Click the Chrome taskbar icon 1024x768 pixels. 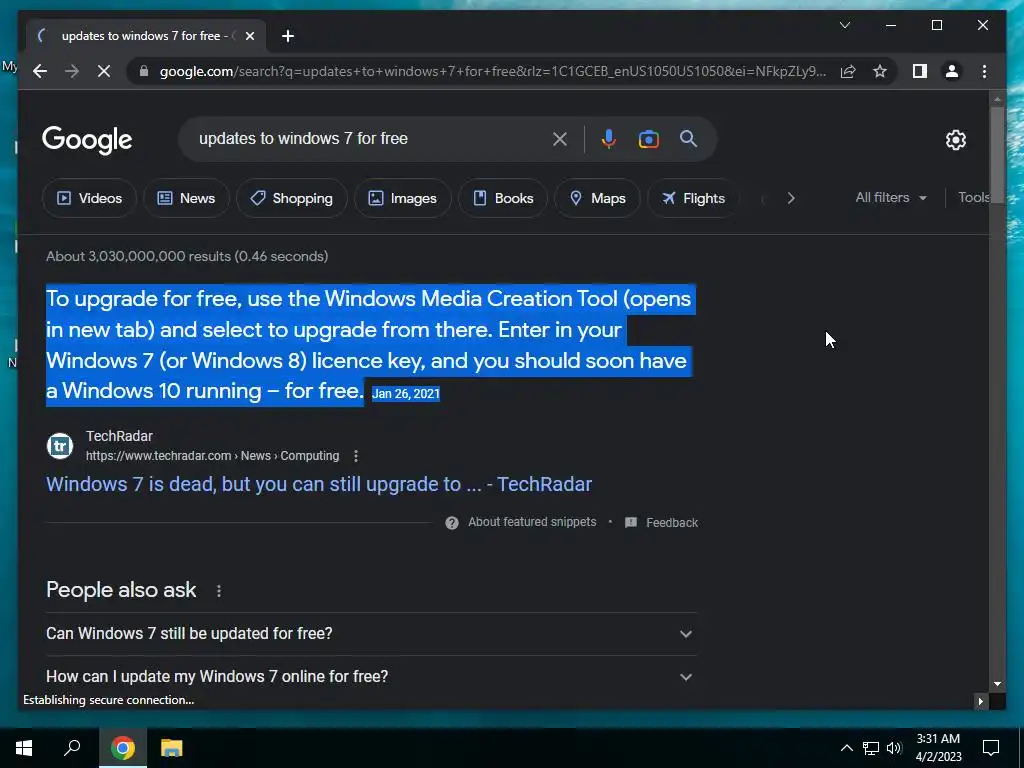pyautogui.click(x=123, y=748)
